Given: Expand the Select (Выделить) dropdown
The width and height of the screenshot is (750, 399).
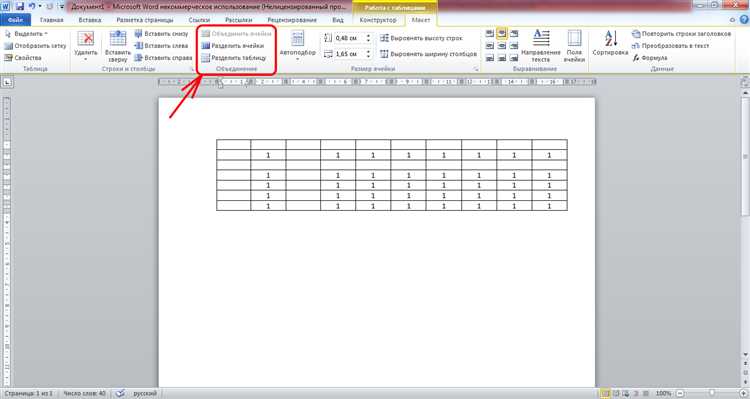Looking at the screenshot, I should (x=26, y=34).
